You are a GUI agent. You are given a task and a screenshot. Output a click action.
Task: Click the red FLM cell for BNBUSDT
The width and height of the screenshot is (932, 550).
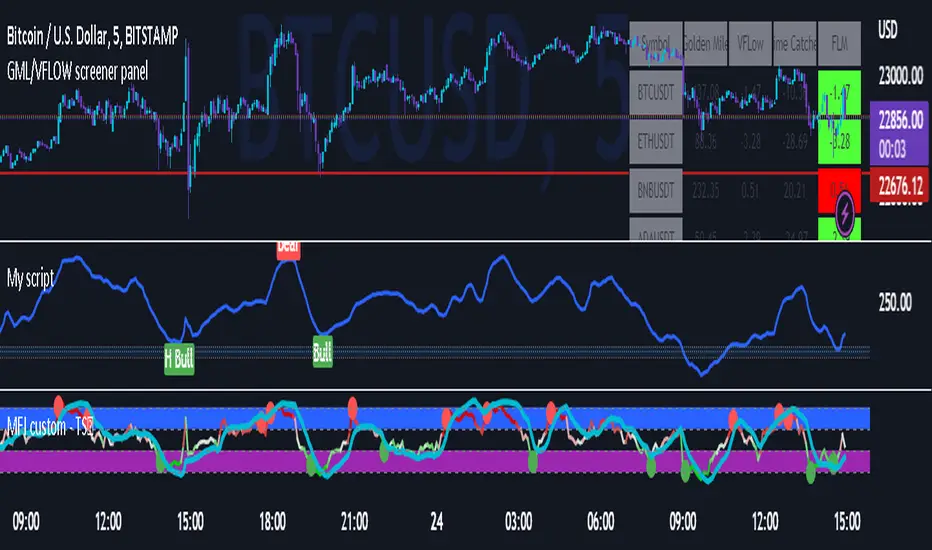(839, 190)
